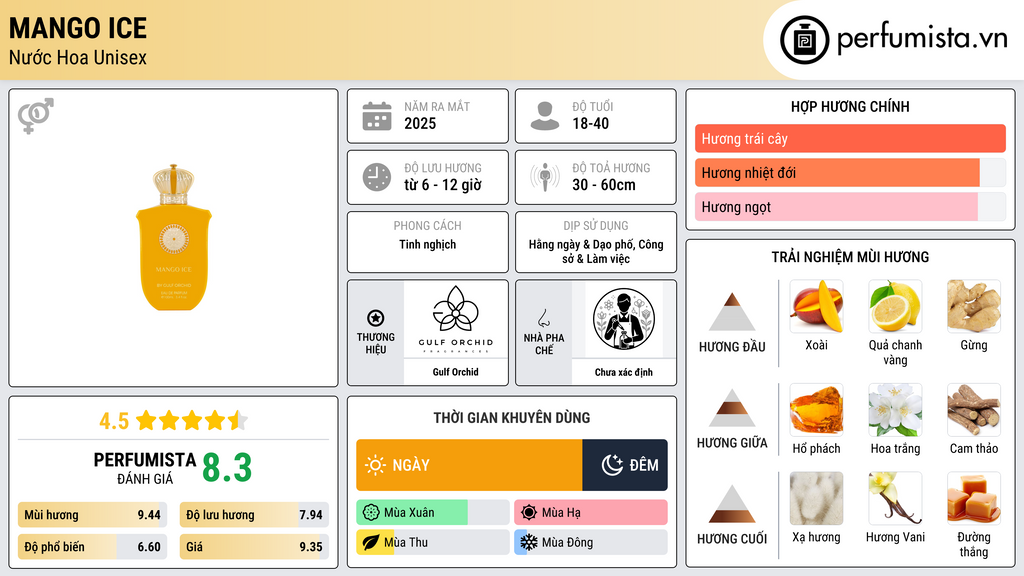Click the 4.5 rating number
Screen dimensions: 1024x576
point(114,421)
